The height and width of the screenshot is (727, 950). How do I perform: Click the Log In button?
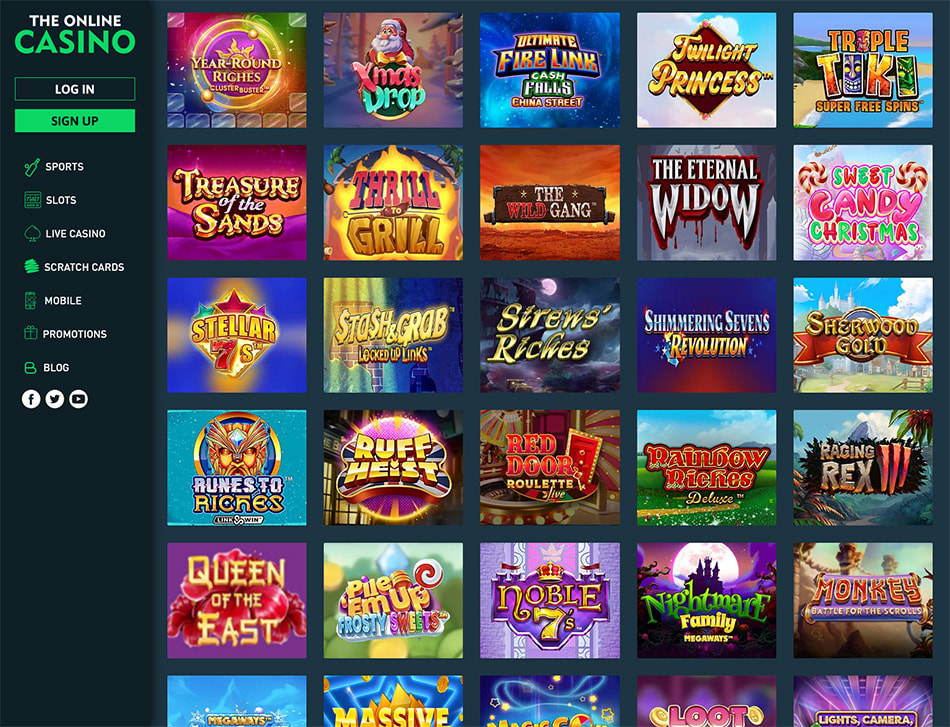(75, 89)
